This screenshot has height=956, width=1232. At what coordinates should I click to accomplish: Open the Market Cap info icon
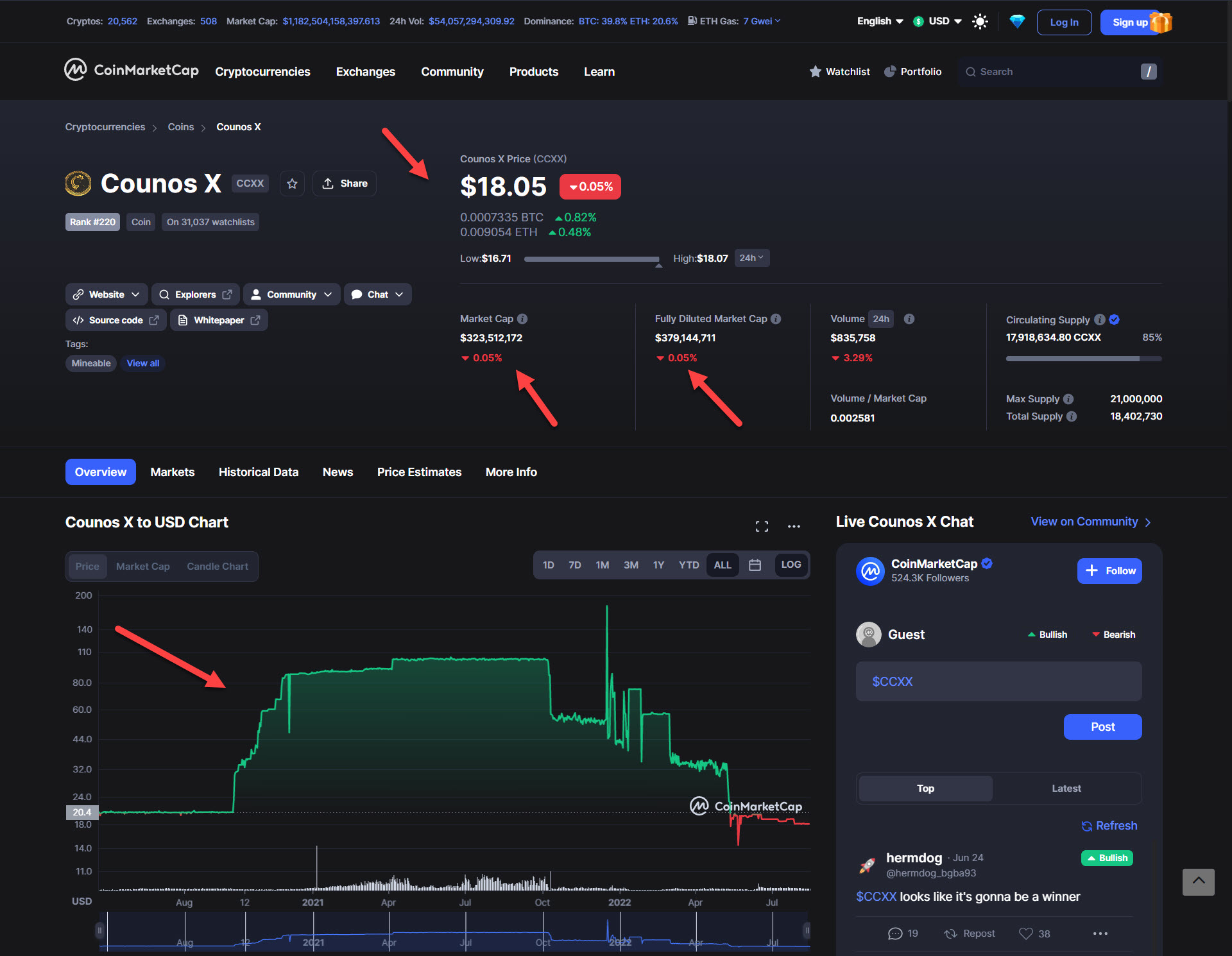tap(522, 319)
